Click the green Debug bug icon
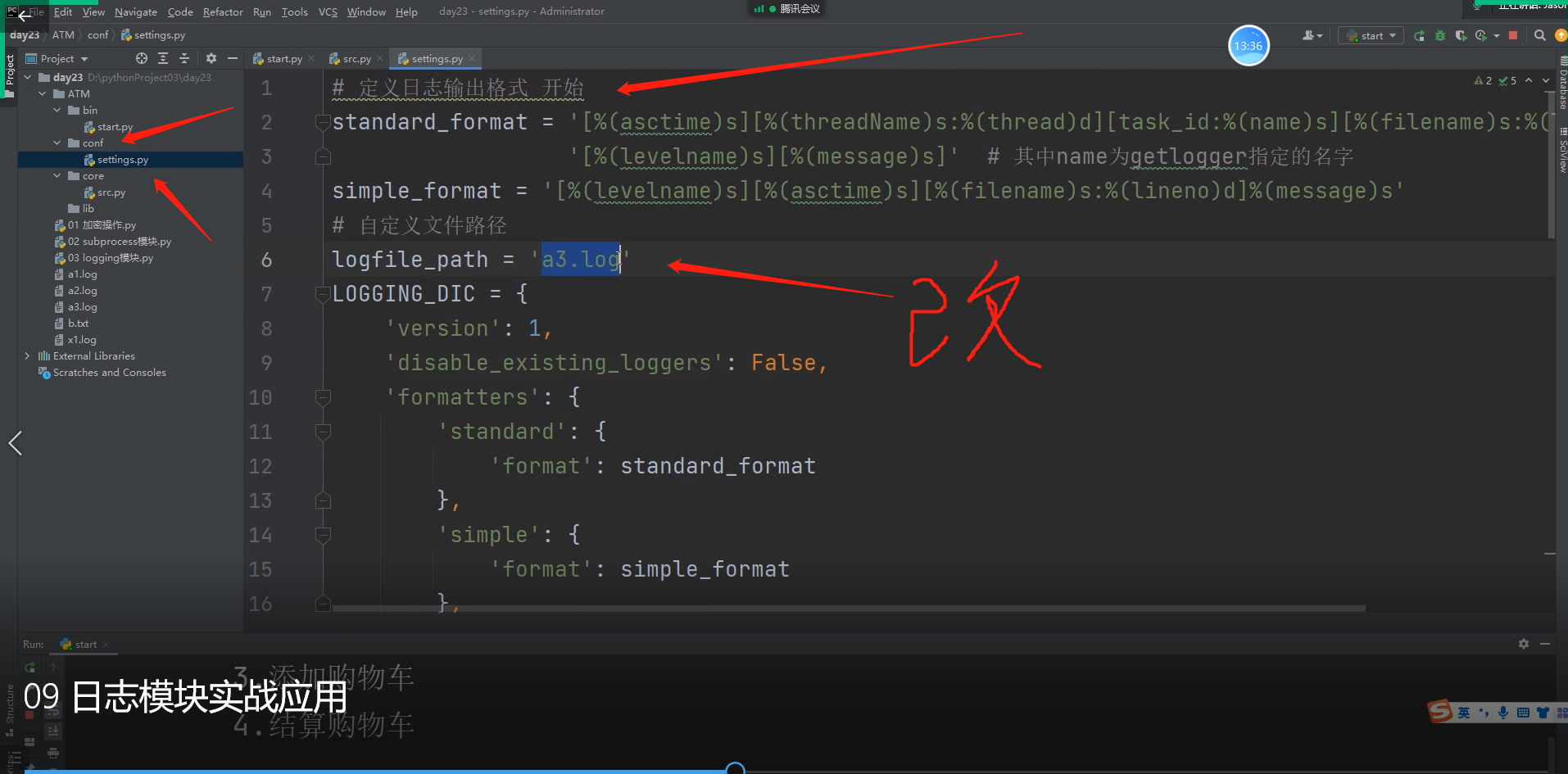 (x=1440, y=35)
